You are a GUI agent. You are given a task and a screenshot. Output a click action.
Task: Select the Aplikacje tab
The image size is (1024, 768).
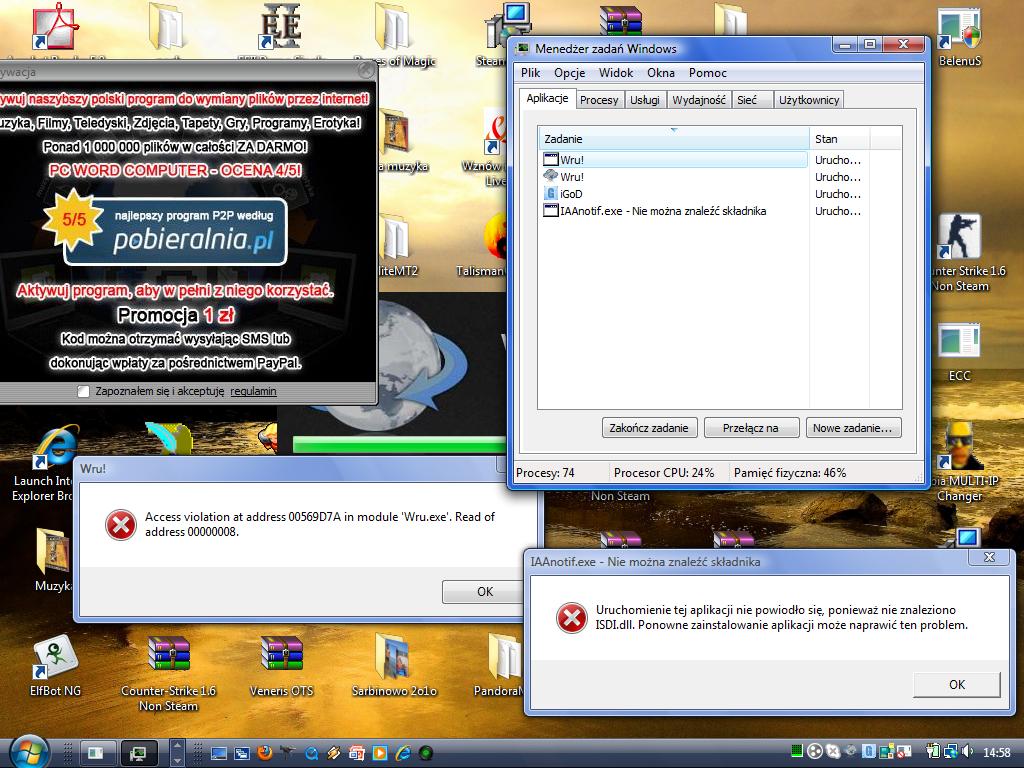[547, 98]
